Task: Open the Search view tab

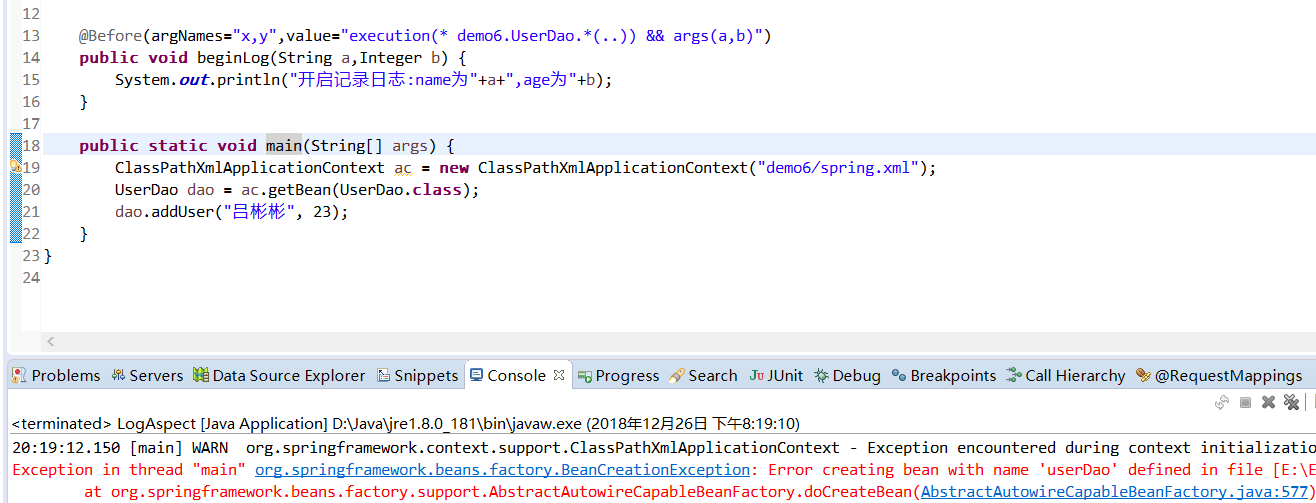Action: pos(703,376)
